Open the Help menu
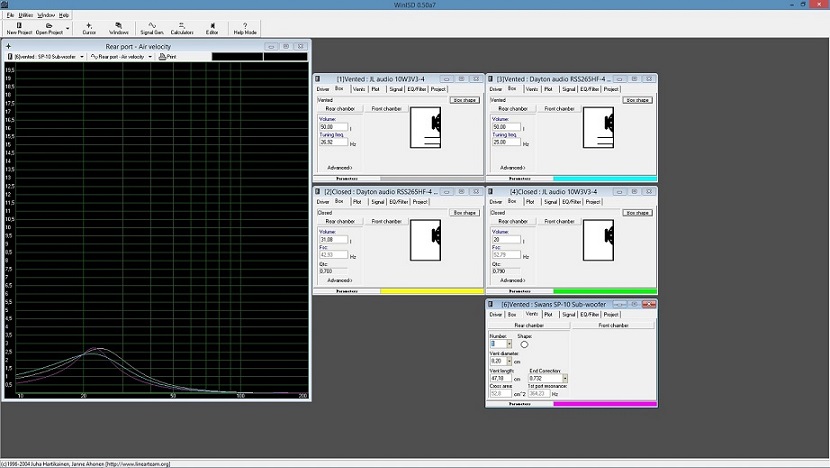 (x=64, y=15)
